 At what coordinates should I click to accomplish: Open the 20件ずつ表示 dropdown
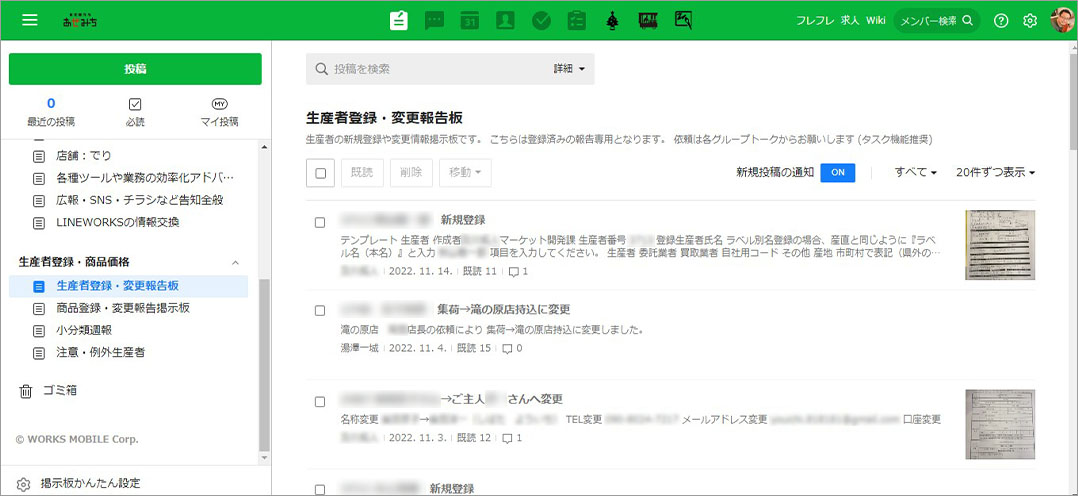point(994,173)
